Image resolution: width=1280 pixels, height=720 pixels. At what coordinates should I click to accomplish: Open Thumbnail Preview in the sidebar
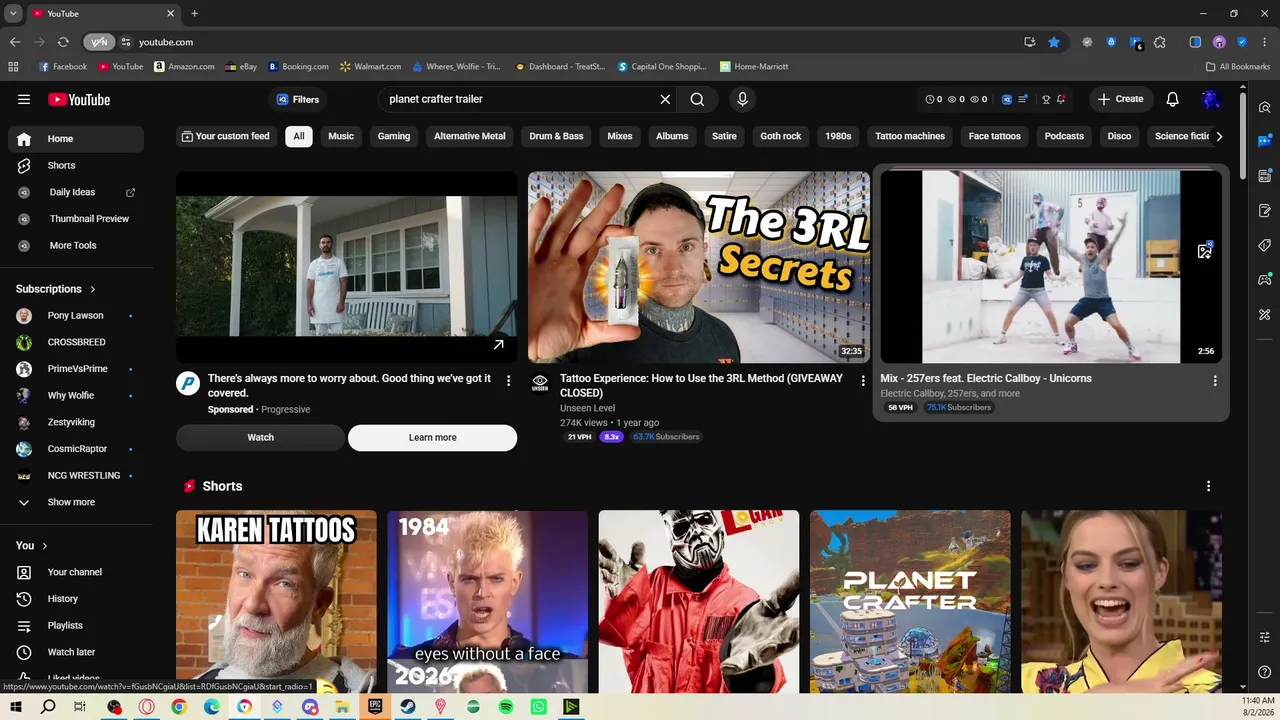point(76,219)
